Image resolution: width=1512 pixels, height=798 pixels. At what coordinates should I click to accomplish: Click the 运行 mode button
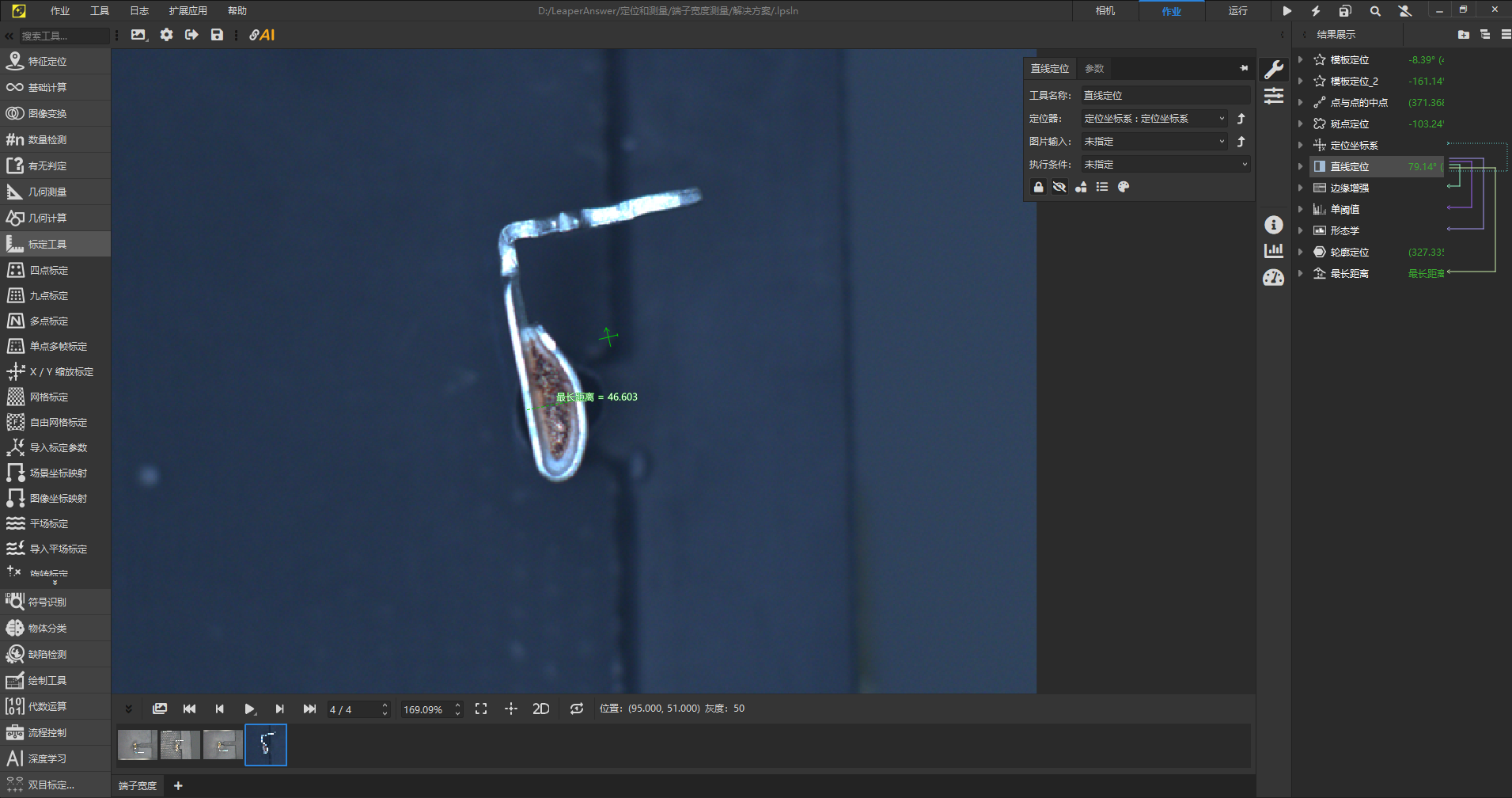[1237, 11]
